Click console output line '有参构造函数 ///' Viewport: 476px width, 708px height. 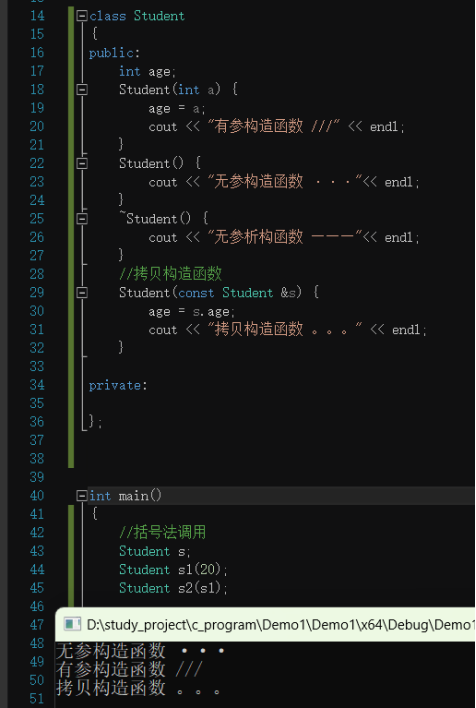click(130, 669)
